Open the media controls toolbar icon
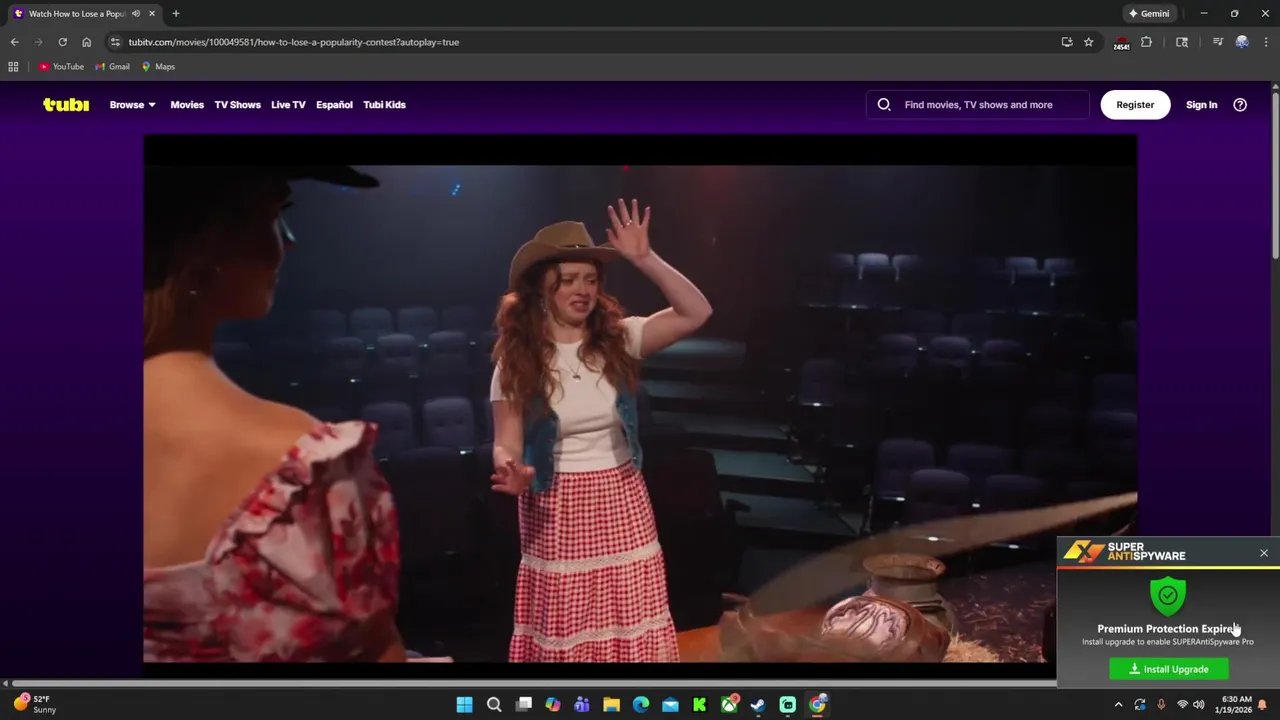Screen dimensions: 1280x720 tap(1217, 42)
